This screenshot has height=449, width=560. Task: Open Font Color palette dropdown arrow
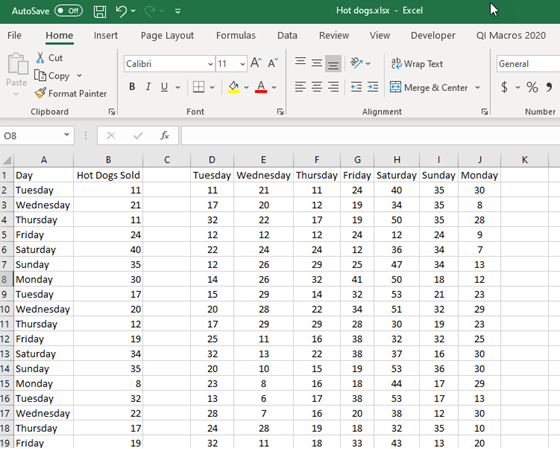click(274, 87)
